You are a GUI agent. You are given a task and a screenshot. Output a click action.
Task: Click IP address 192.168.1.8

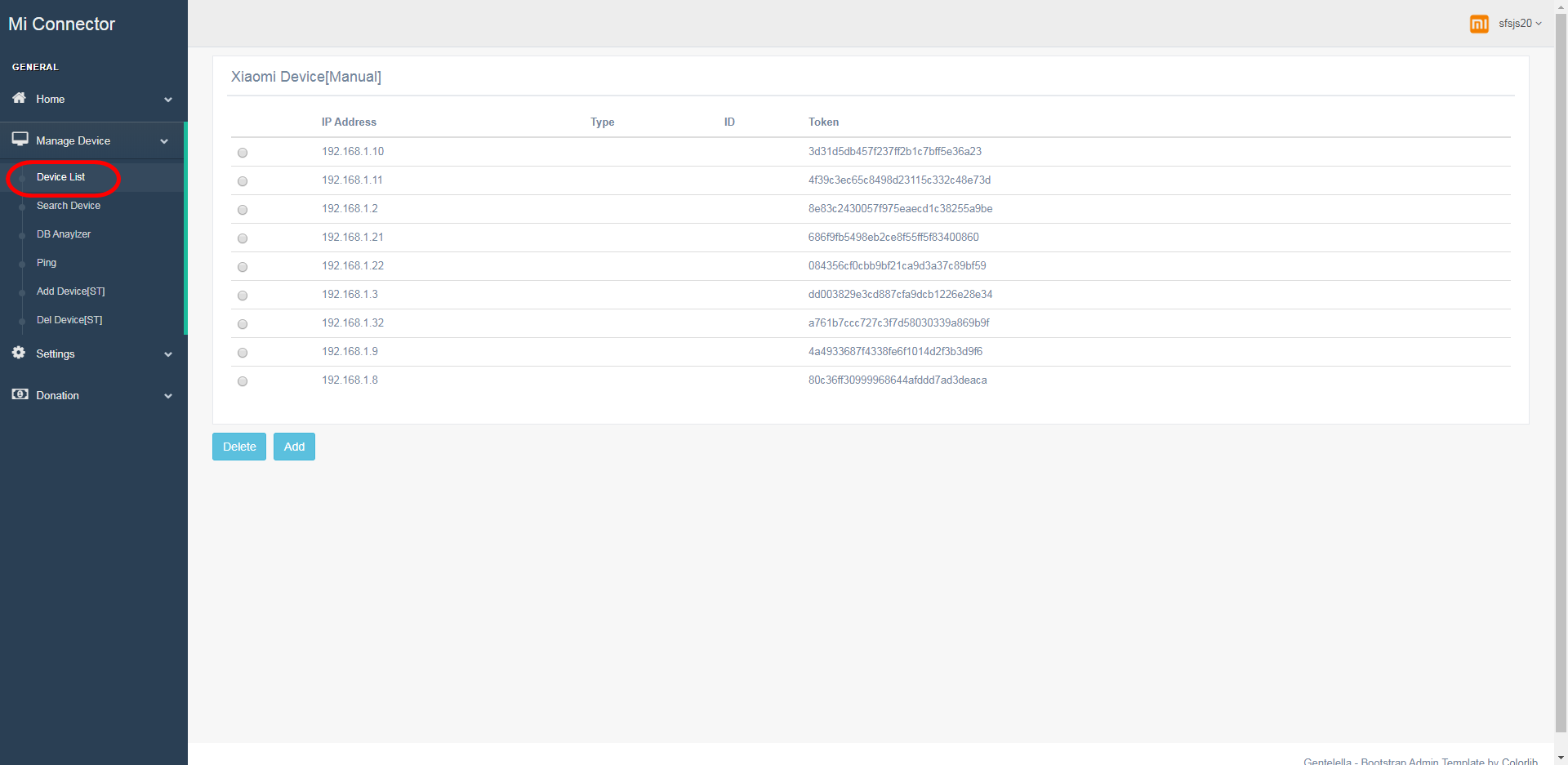coord(350,380)
